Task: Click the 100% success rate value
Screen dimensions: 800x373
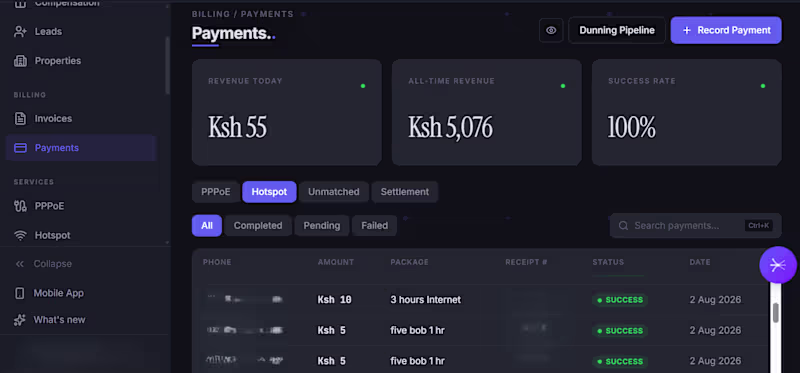Action: point(632,128)
